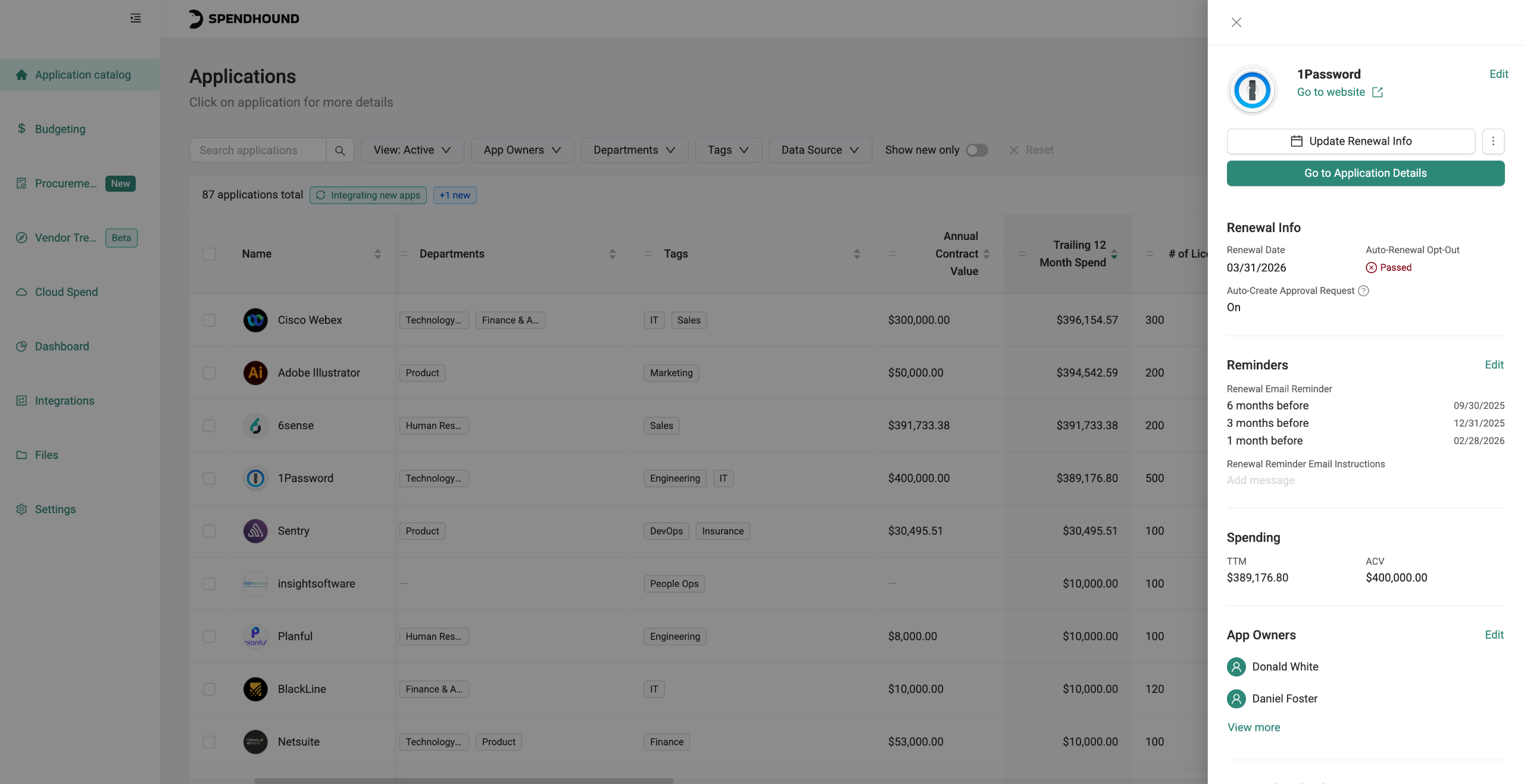Check the Cisco Webex row checkbox
This screenshot has width=1524, height=784.
(x=209, y=320)
